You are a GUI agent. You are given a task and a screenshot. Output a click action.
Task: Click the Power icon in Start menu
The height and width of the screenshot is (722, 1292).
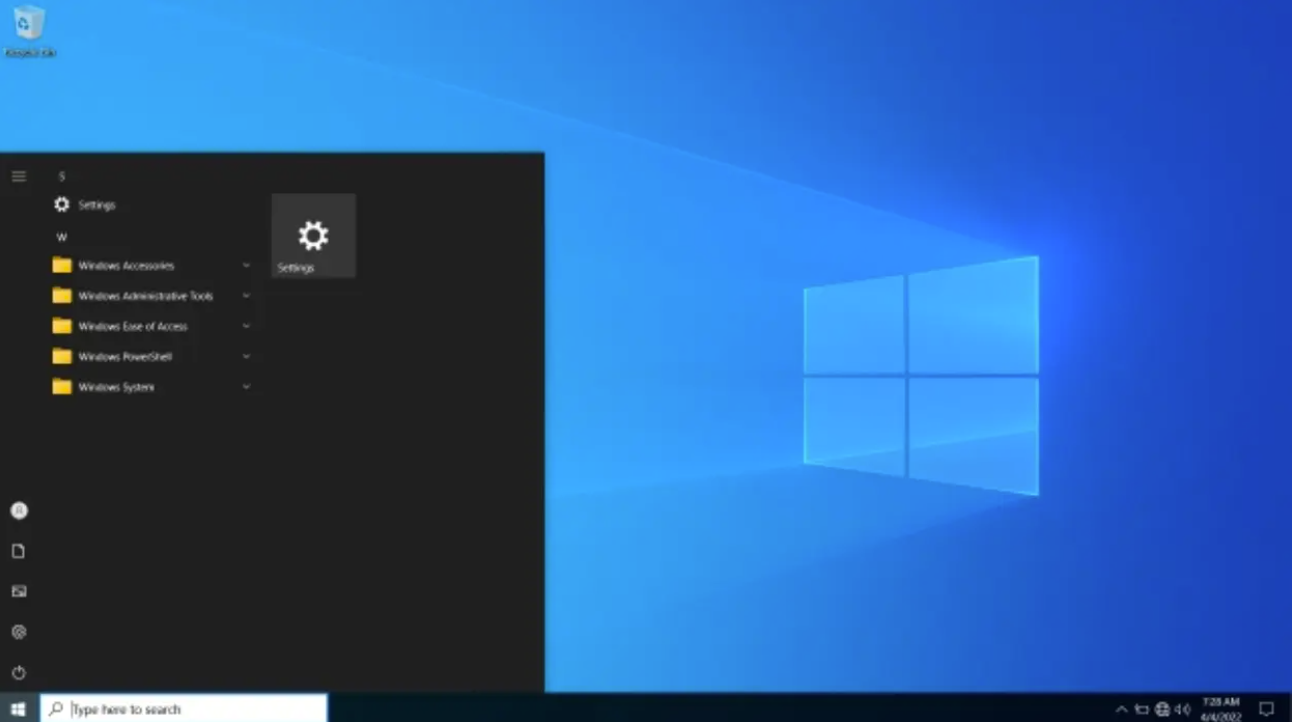[18, 672]
